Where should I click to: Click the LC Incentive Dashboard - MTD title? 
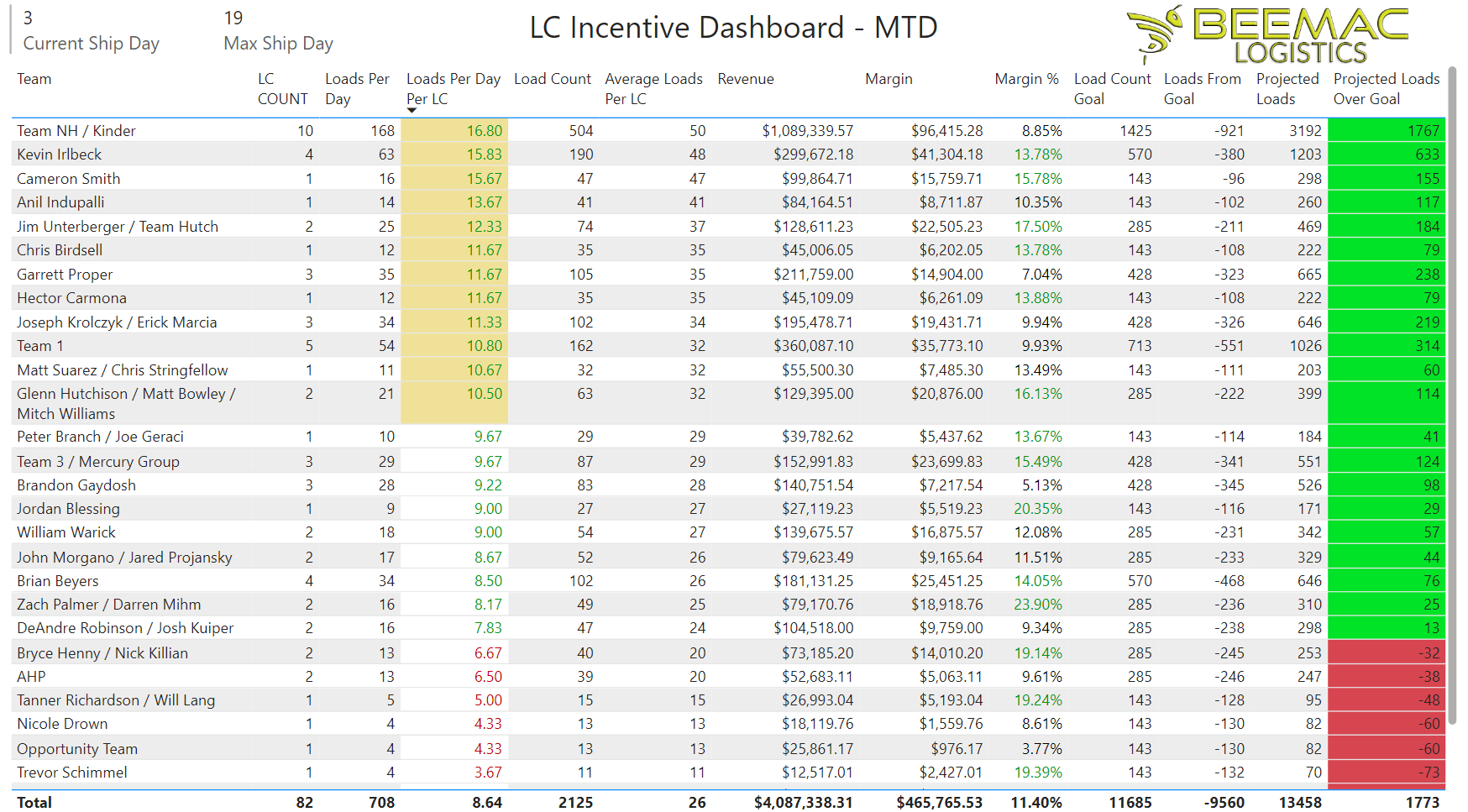click(733, 28)
